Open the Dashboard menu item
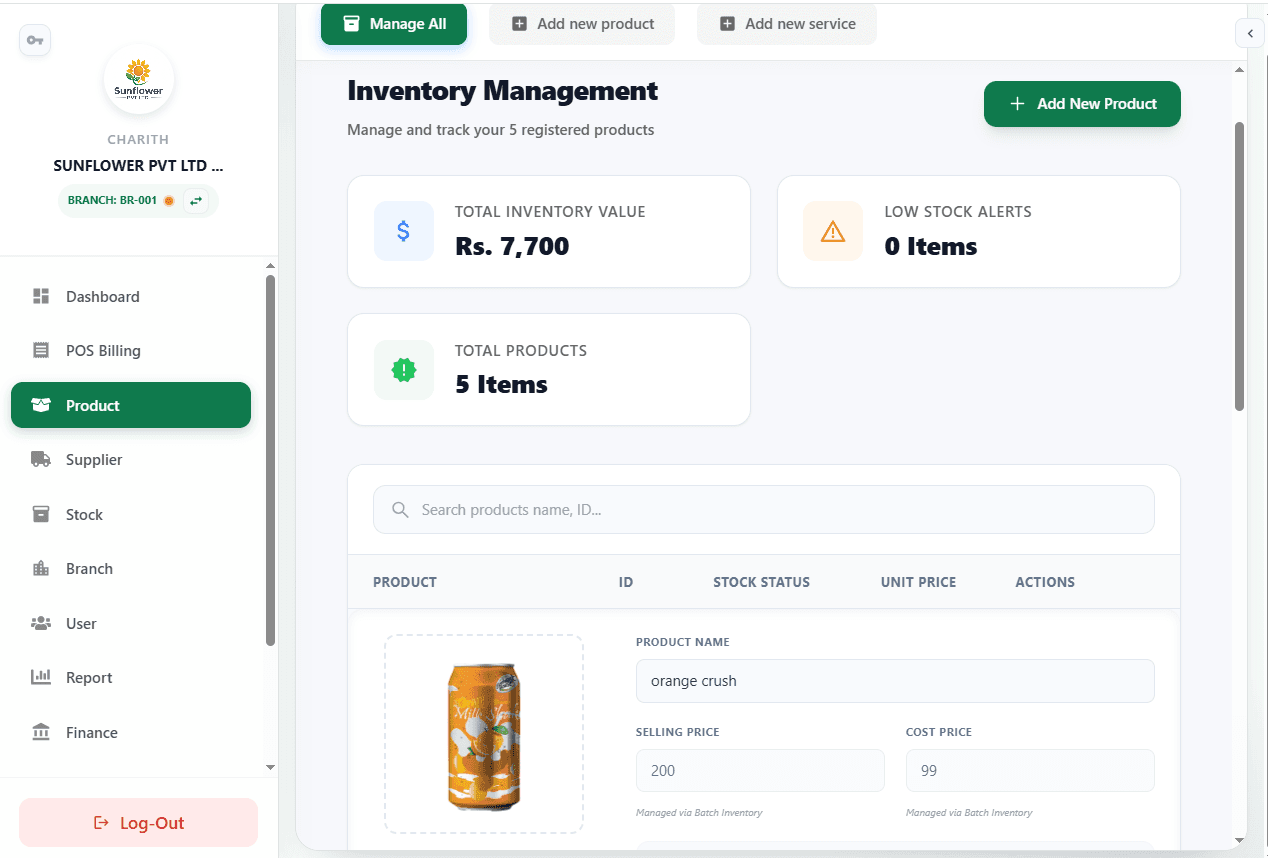This screenshot has height=858, width=1268. tap(102, 297)
